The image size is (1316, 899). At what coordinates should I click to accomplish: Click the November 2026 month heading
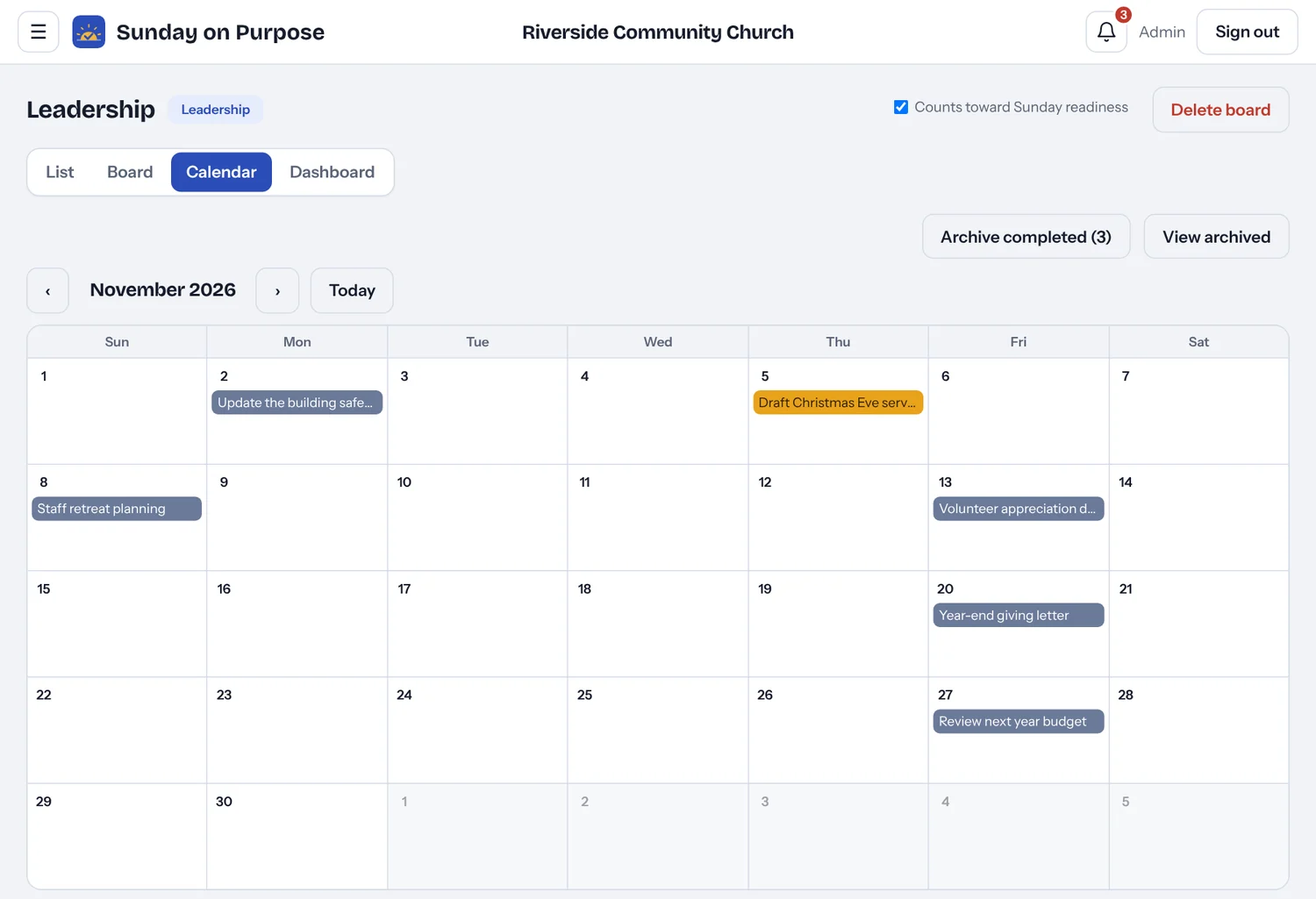click(x=163, y=289)
